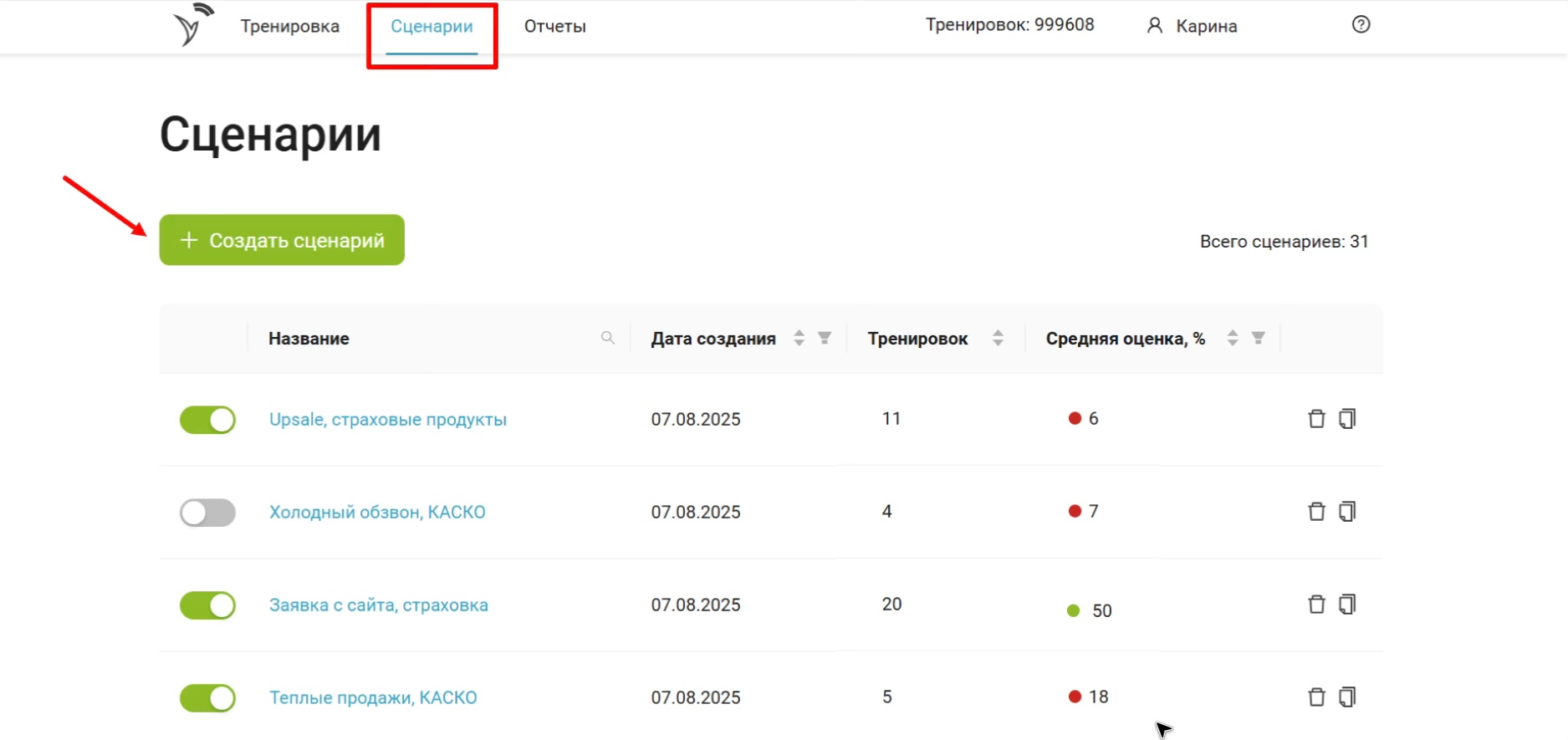
Task: Copy the Заявка с сайта, страховка scenario
Action: [x=1347, y=605]
